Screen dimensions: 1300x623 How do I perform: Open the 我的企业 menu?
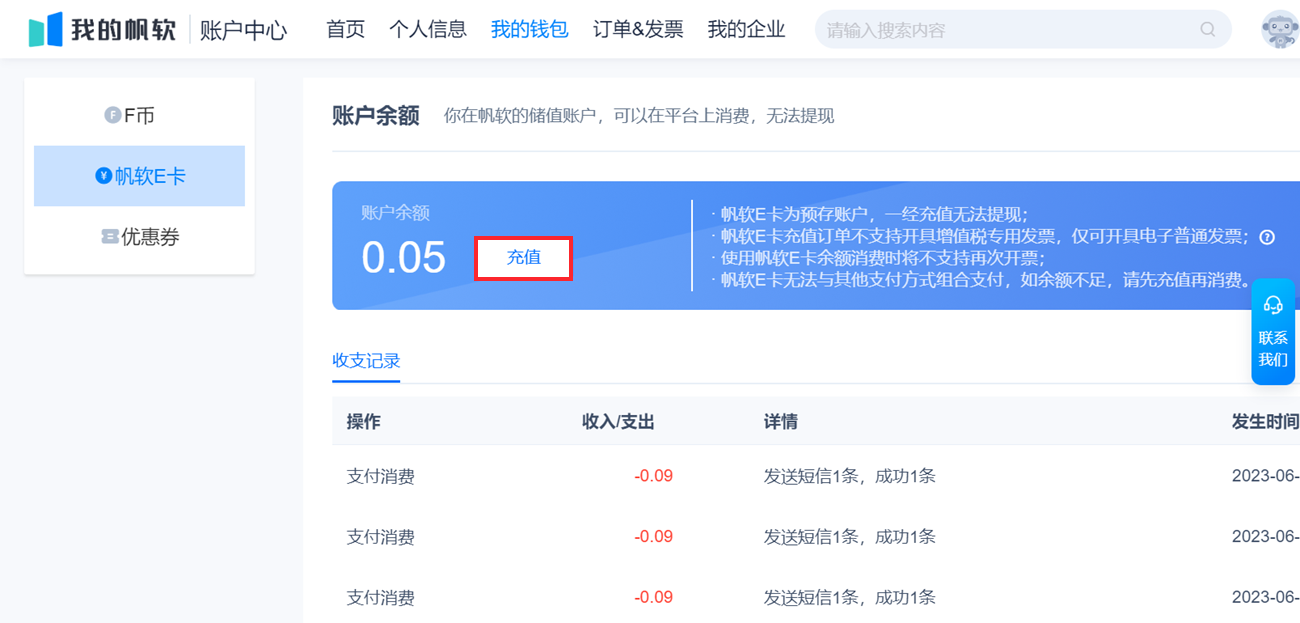[746, 29]
